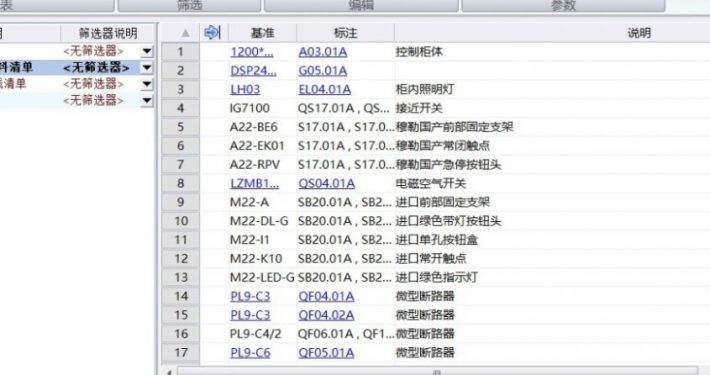
Task: Open the PL9-C3 link in row 15
Action: click(x=250, y=315)
